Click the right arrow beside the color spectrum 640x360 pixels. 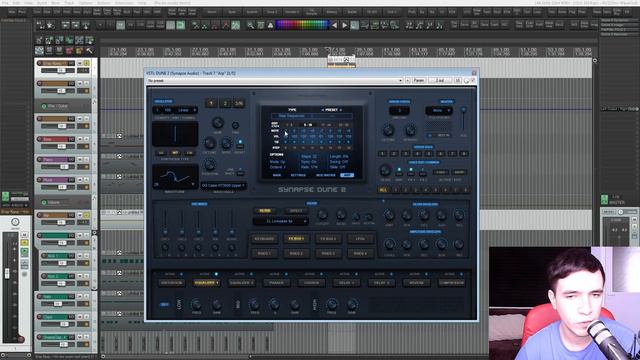(x=344, y=25)
